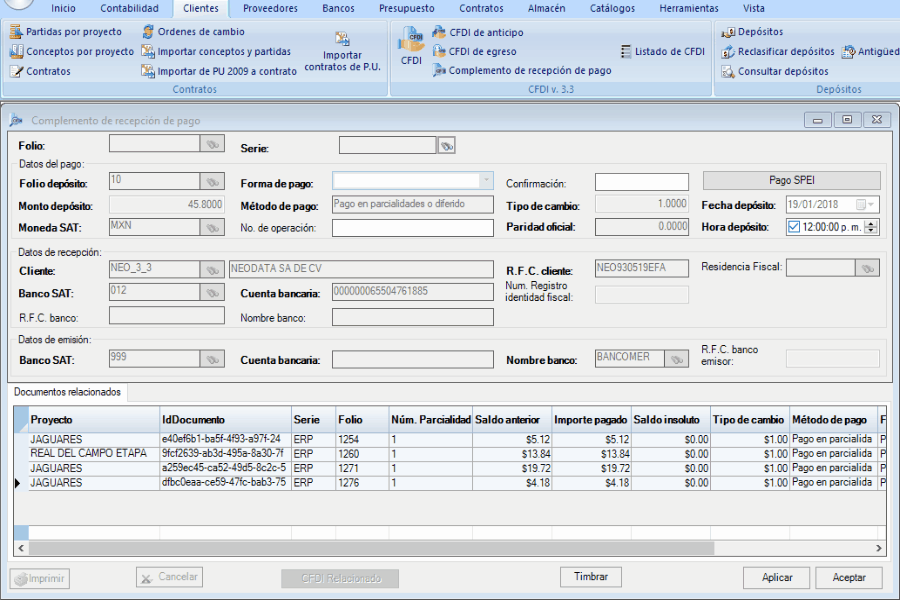Click the CFDI Relacionado button
This screenshot has width=900, height=600.
340,578
